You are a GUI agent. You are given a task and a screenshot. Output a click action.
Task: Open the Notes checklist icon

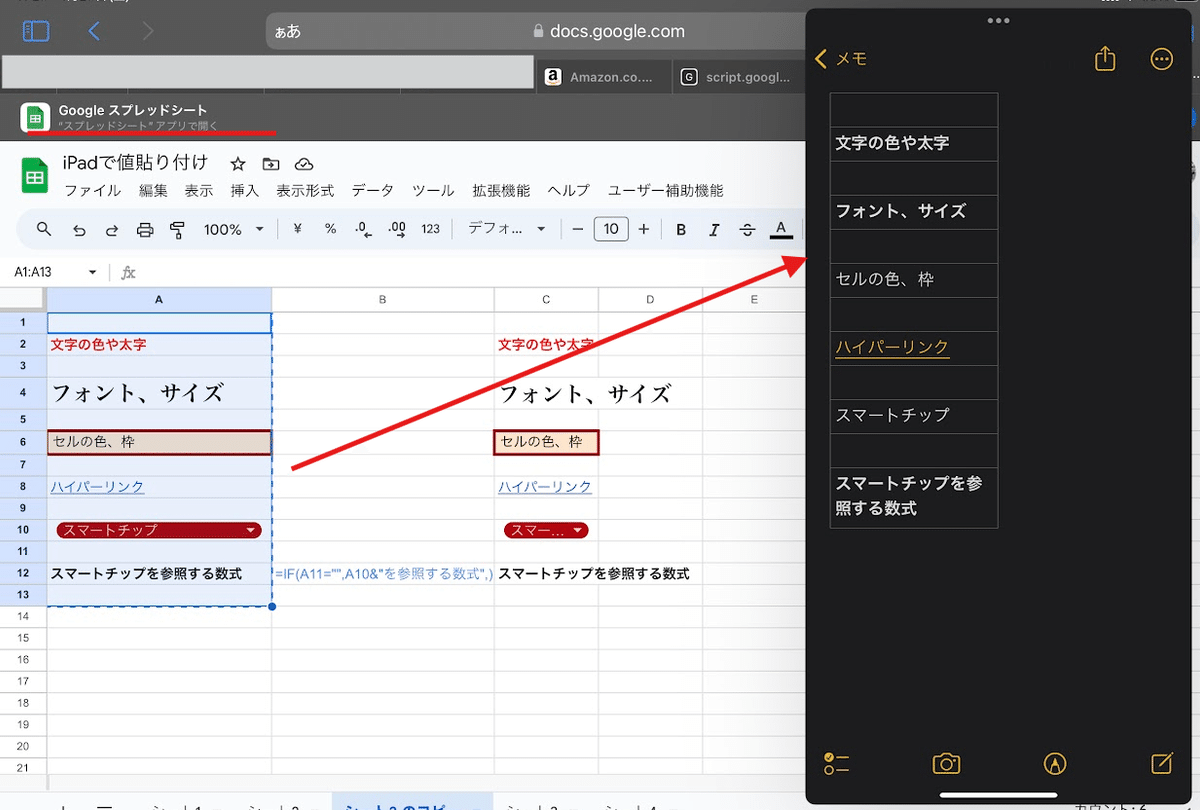(836, 764)
